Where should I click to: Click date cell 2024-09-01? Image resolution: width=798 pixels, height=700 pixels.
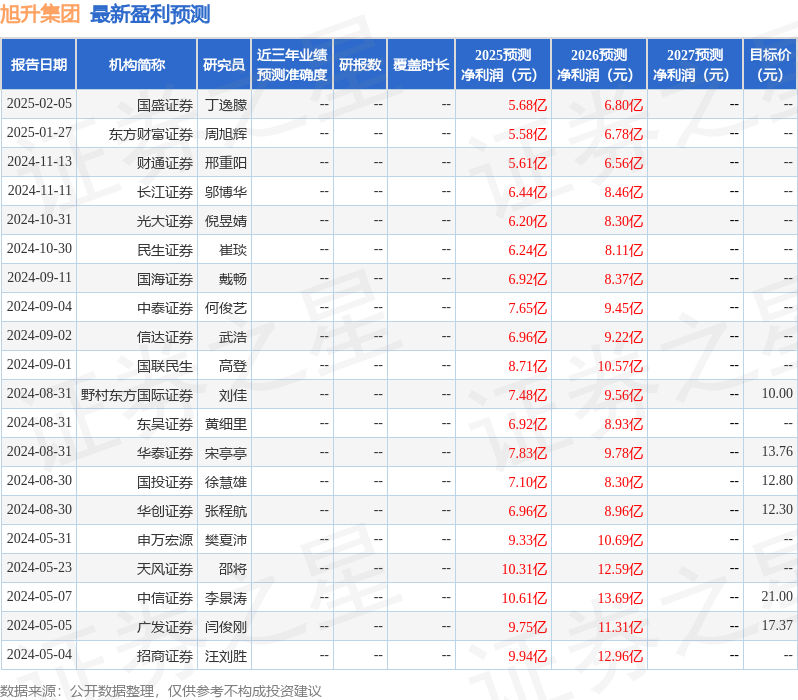click(39, 365)
